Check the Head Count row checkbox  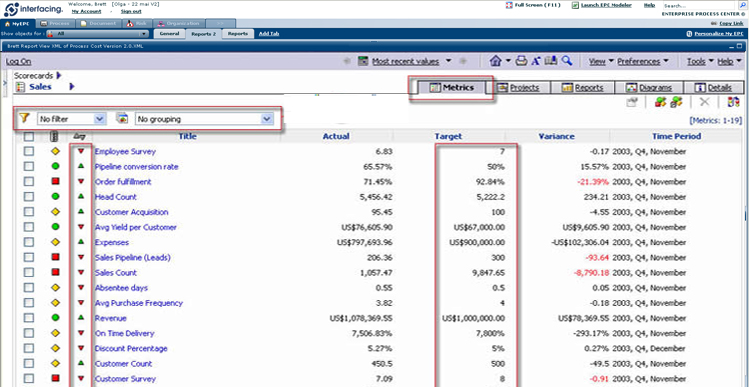coord(29,197)
